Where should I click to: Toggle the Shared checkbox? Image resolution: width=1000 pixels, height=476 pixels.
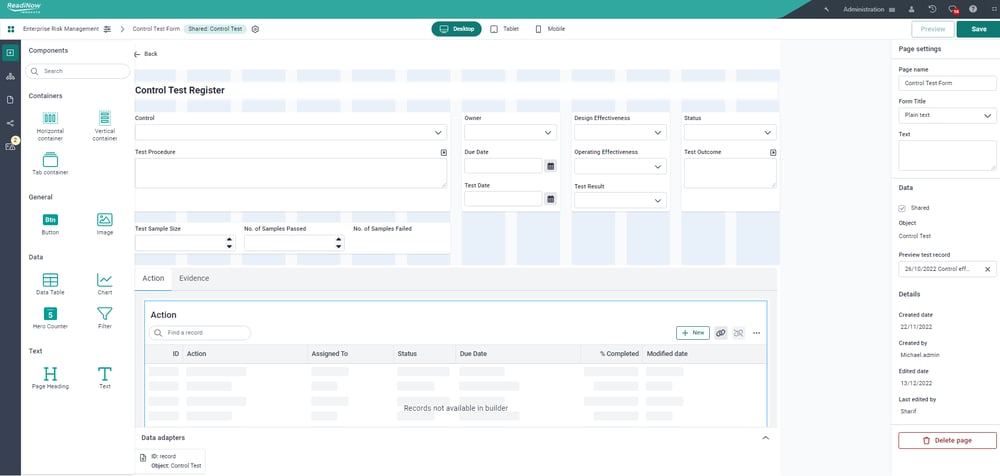click(x=902, y=208)
